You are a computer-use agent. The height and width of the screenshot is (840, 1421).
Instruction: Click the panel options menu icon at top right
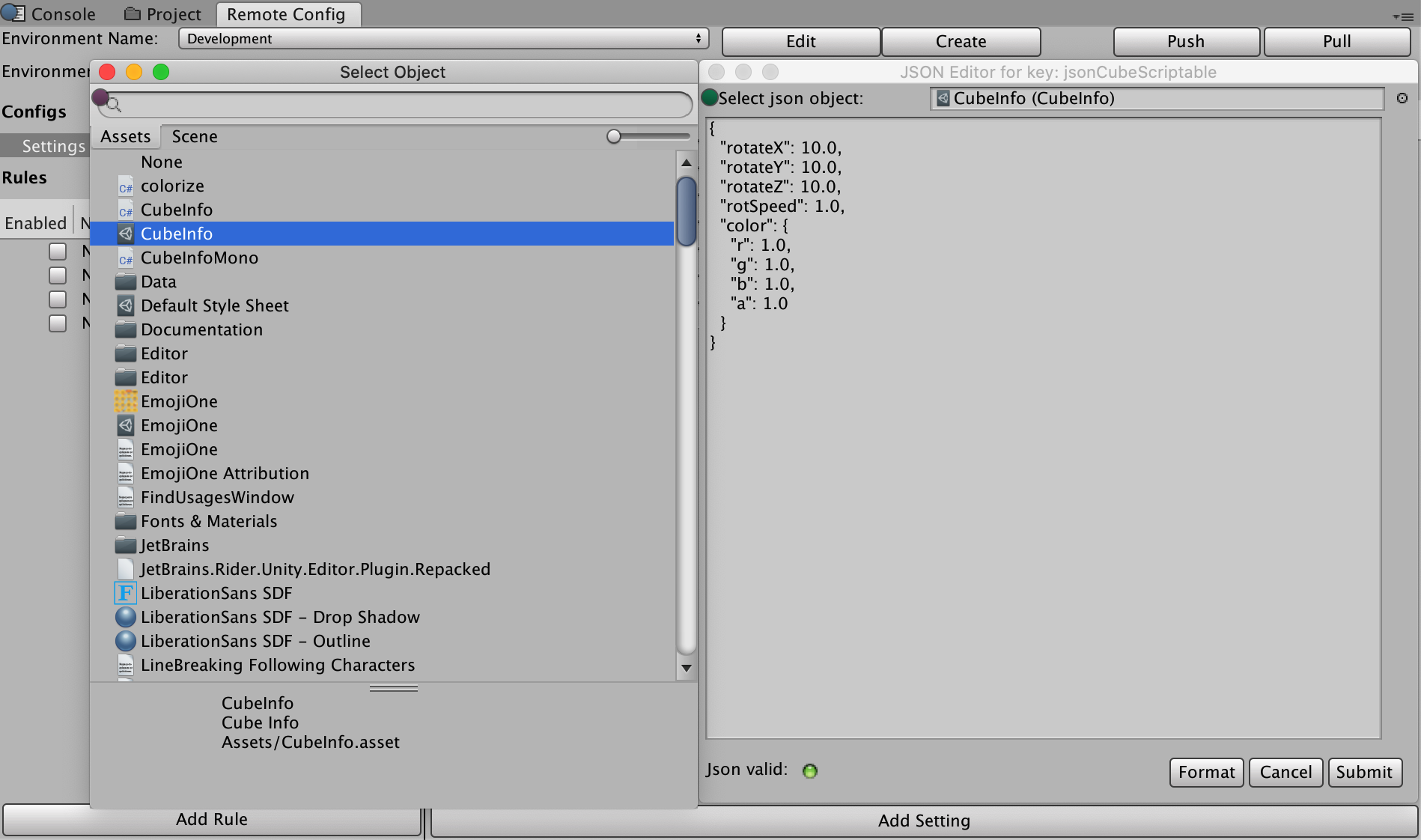pos(1402,16)
